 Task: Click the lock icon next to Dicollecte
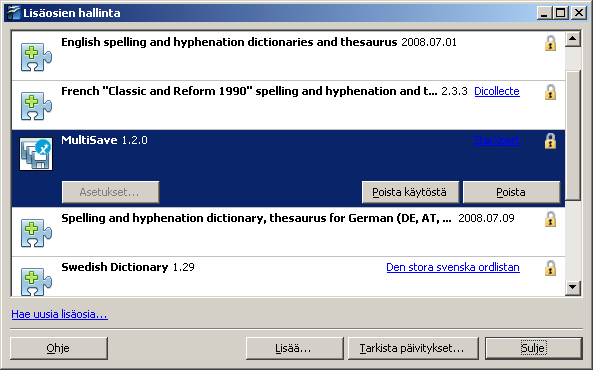[x=550, y=92]
